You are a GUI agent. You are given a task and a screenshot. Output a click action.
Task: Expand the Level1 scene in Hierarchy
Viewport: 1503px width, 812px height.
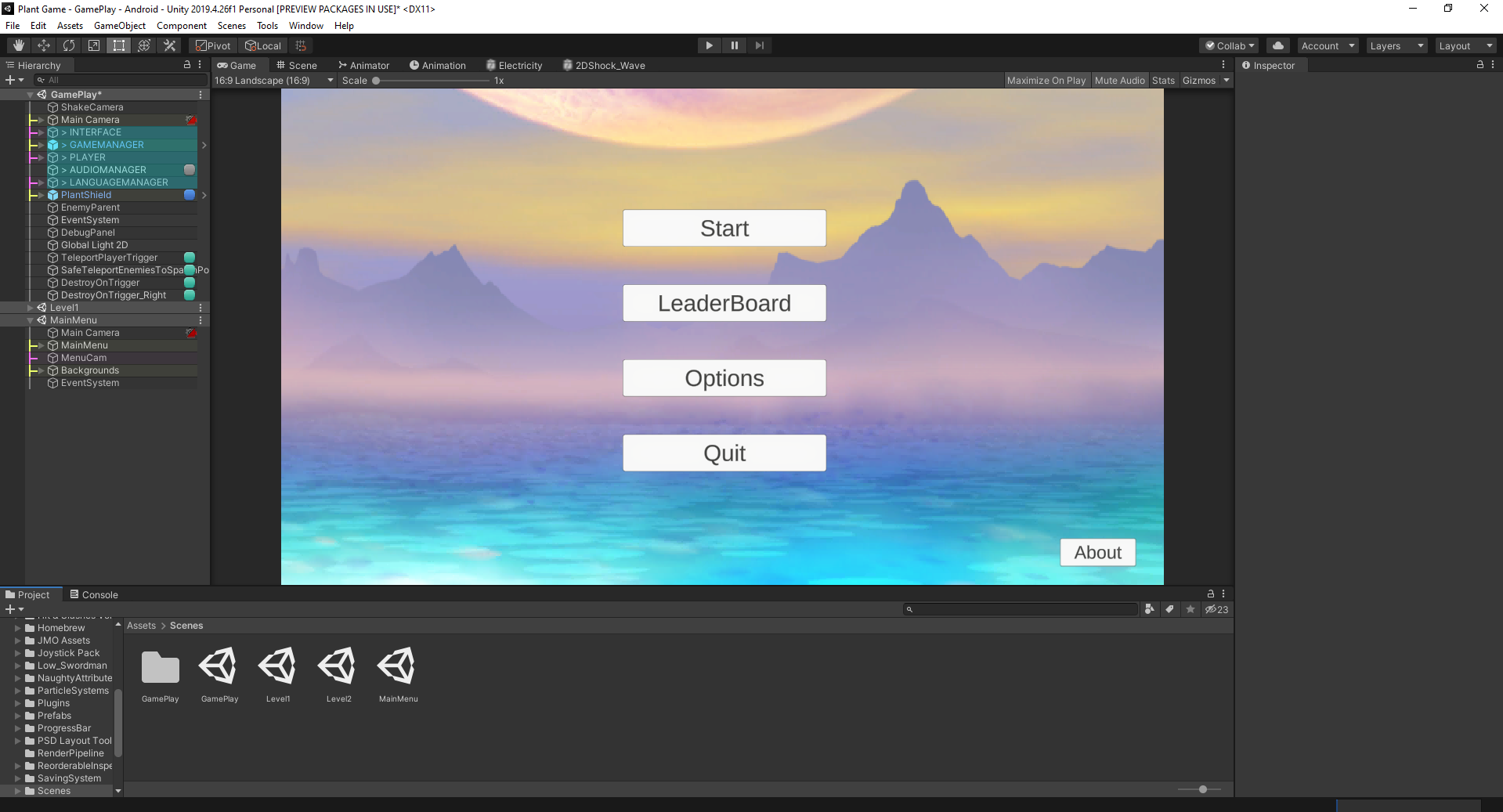[31, 308]
